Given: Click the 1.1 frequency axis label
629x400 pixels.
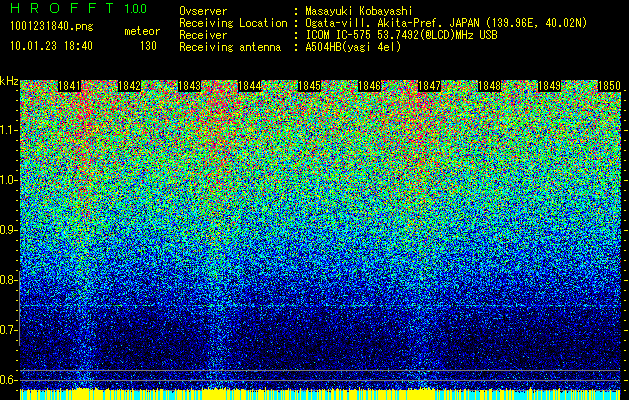Looking at the screenshot, I should [9, 130].
